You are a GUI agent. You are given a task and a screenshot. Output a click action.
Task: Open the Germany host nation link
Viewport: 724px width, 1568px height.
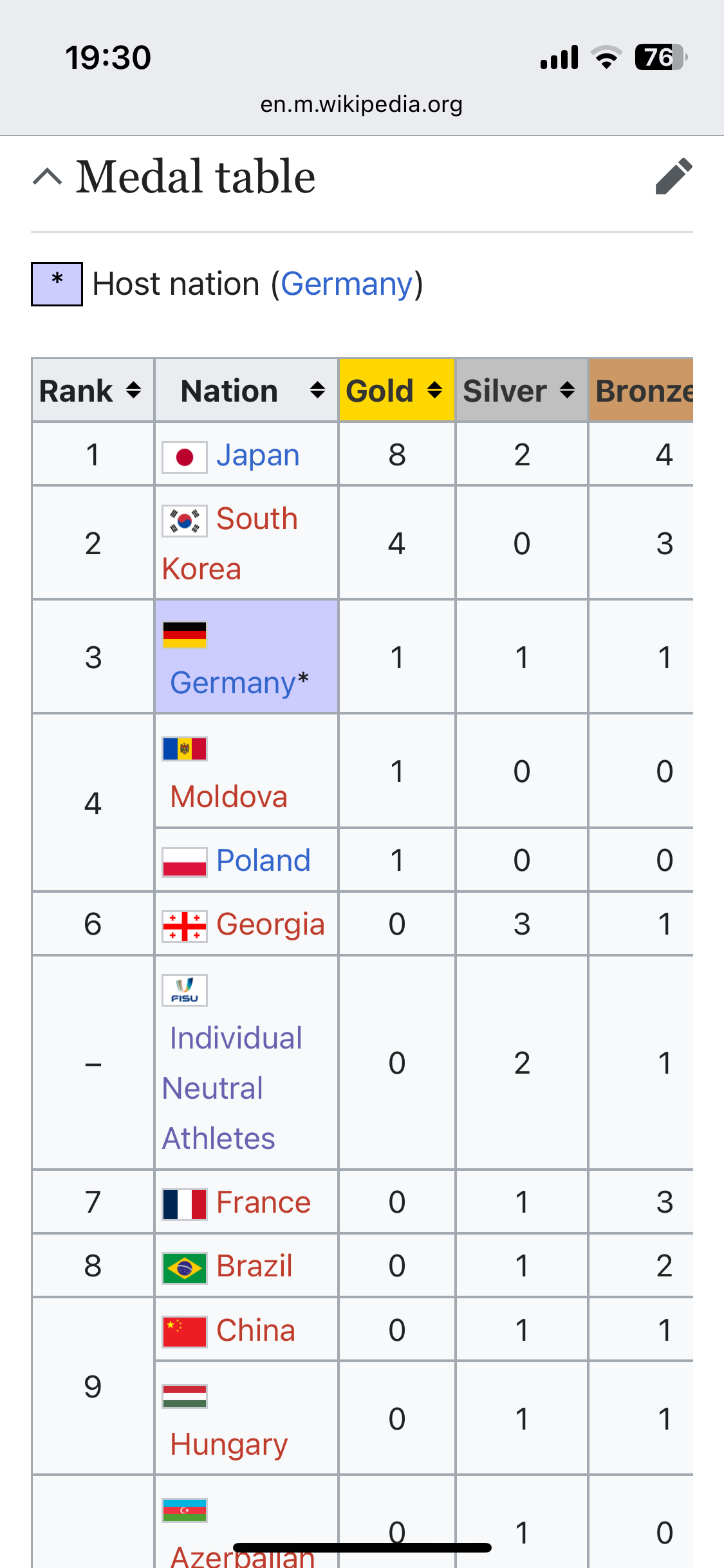click(x=347, y=284)
